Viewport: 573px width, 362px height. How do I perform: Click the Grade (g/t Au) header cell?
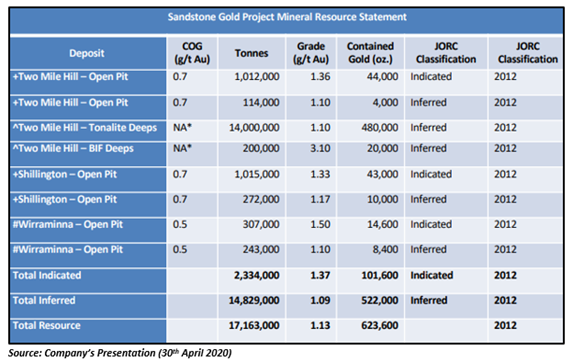[x=311, y=53]
